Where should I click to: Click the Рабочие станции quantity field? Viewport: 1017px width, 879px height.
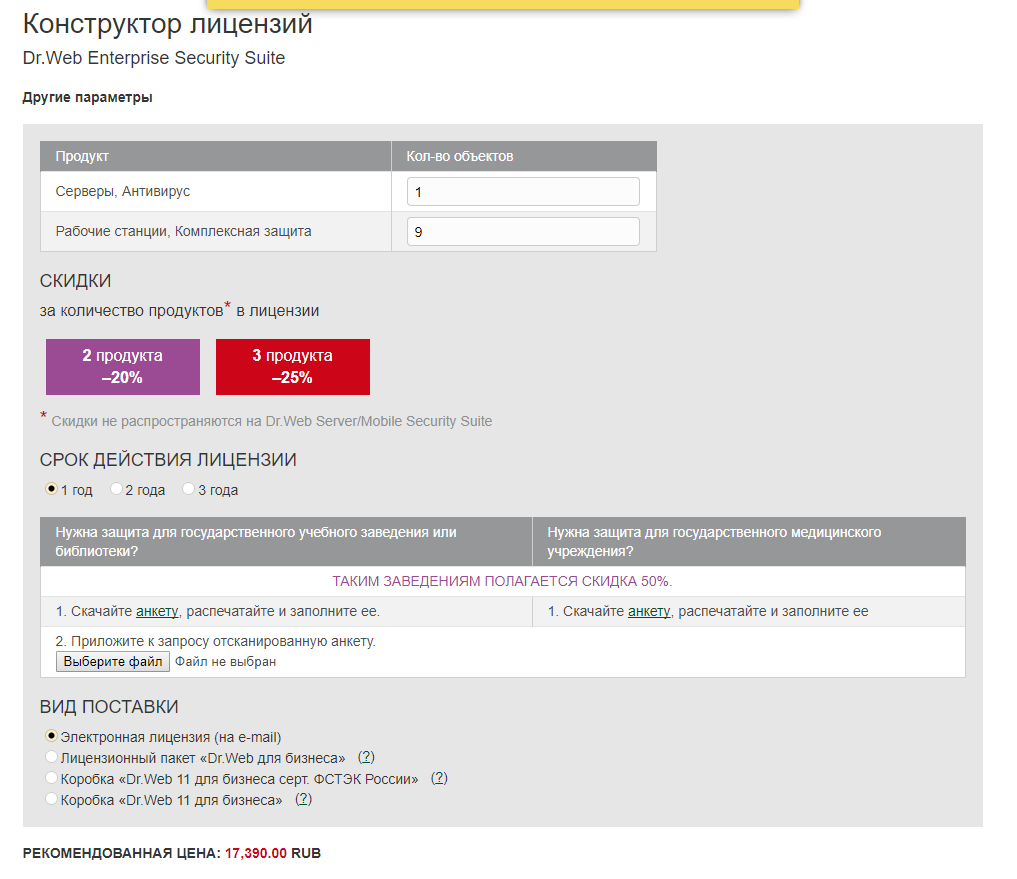[523, 232]
